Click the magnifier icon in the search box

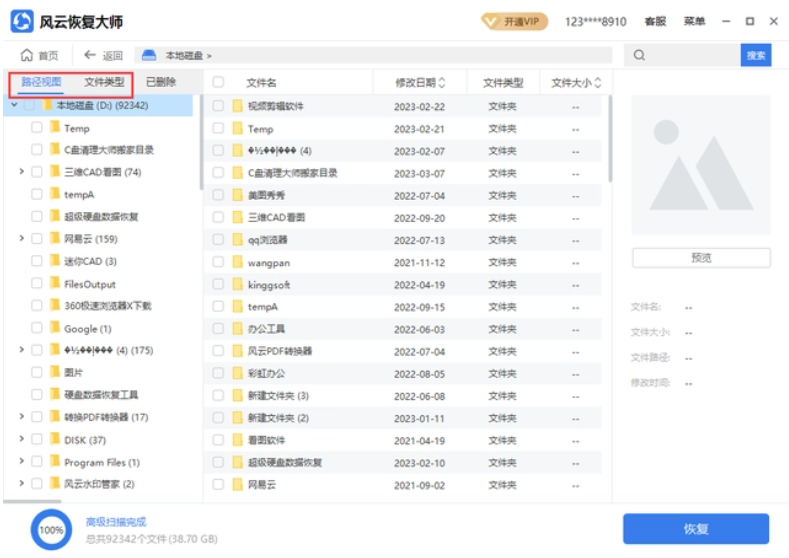click(x=639, y=55)
